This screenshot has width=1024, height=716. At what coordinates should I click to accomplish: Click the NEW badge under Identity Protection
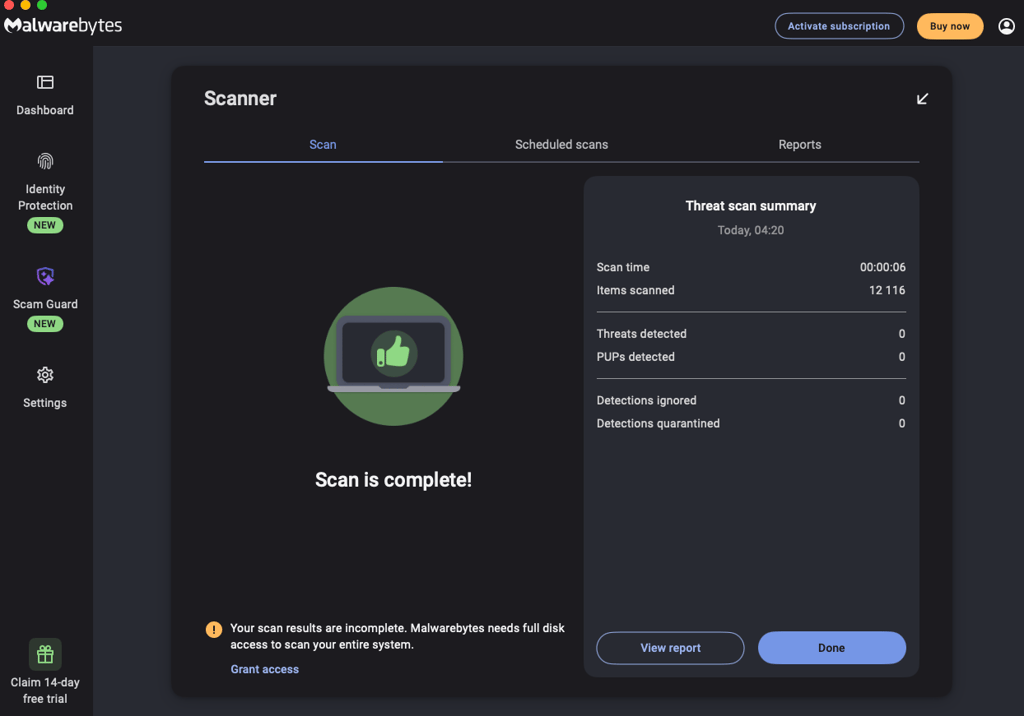click(x=45, y=225)
